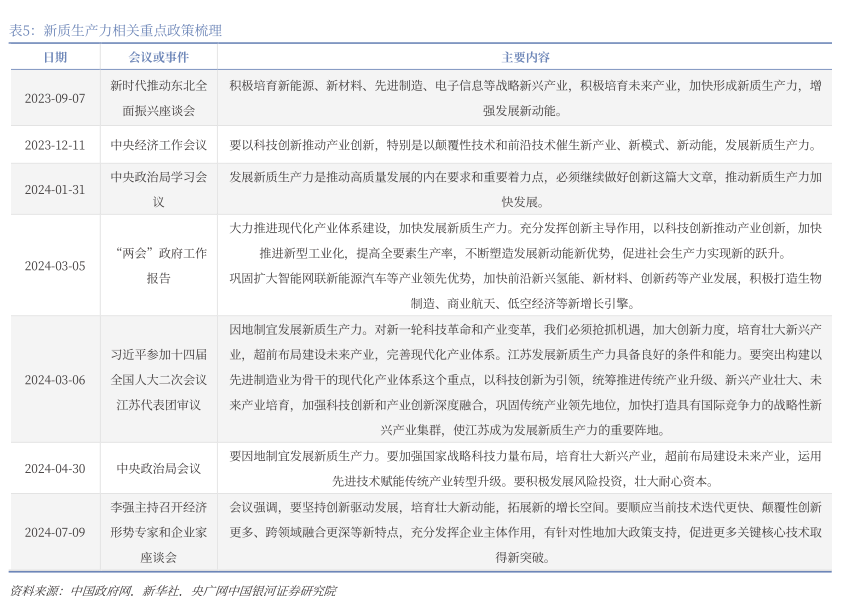Click the 资料来源 footnote below the table

[172, 590]
